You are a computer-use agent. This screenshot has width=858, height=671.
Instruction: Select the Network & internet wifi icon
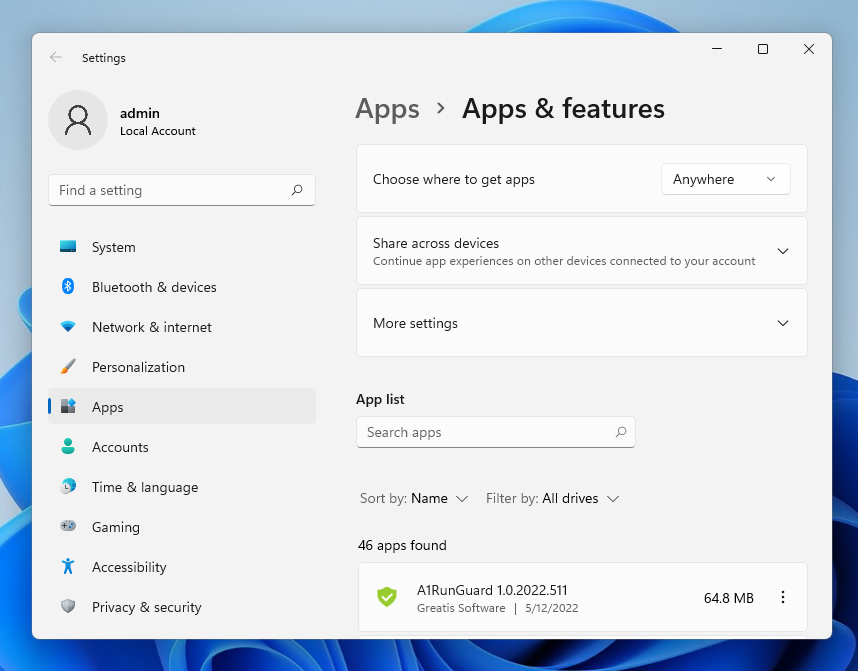pos(68,327)
